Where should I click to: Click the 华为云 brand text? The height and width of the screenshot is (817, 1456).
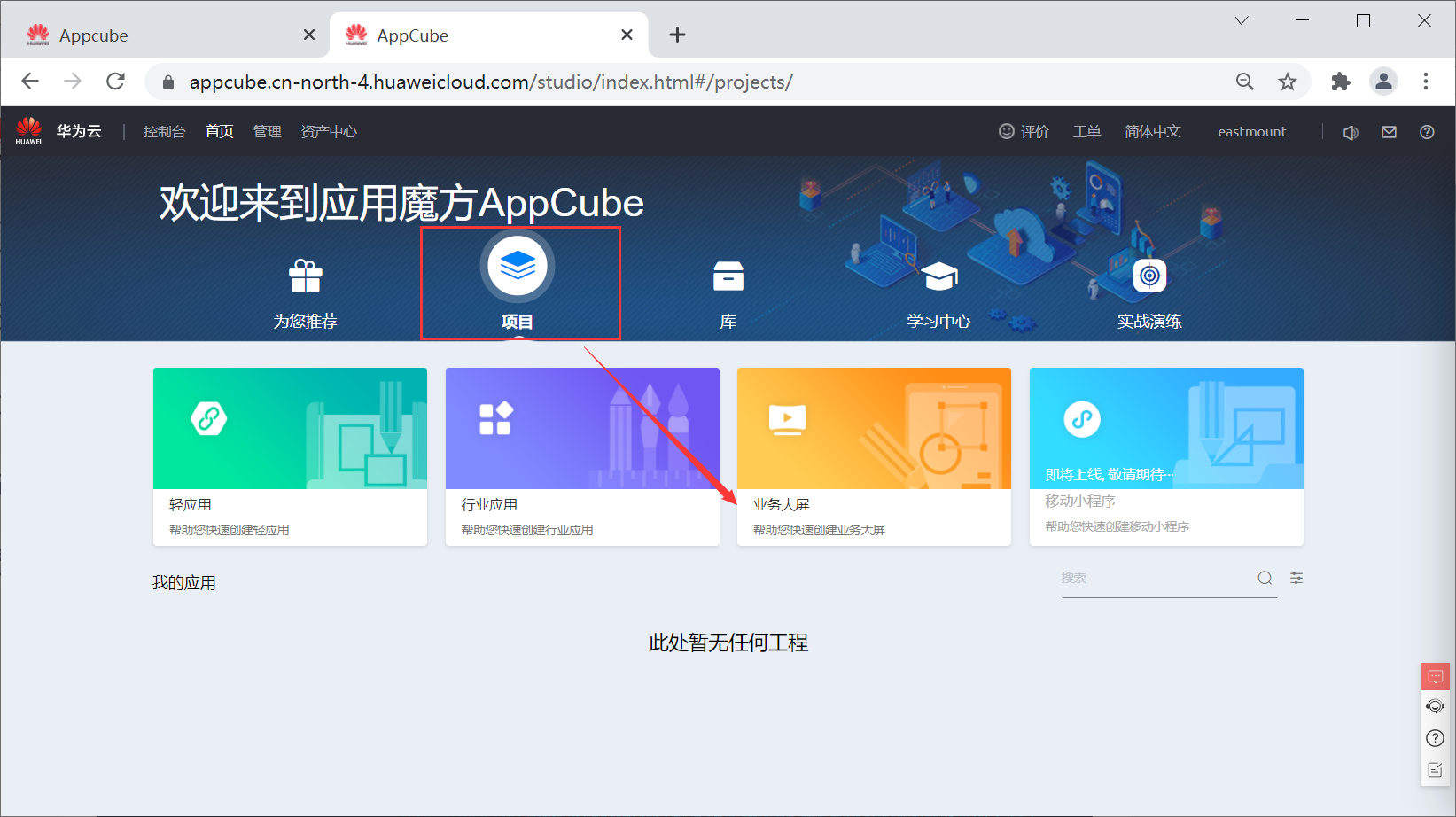(79, 131)
